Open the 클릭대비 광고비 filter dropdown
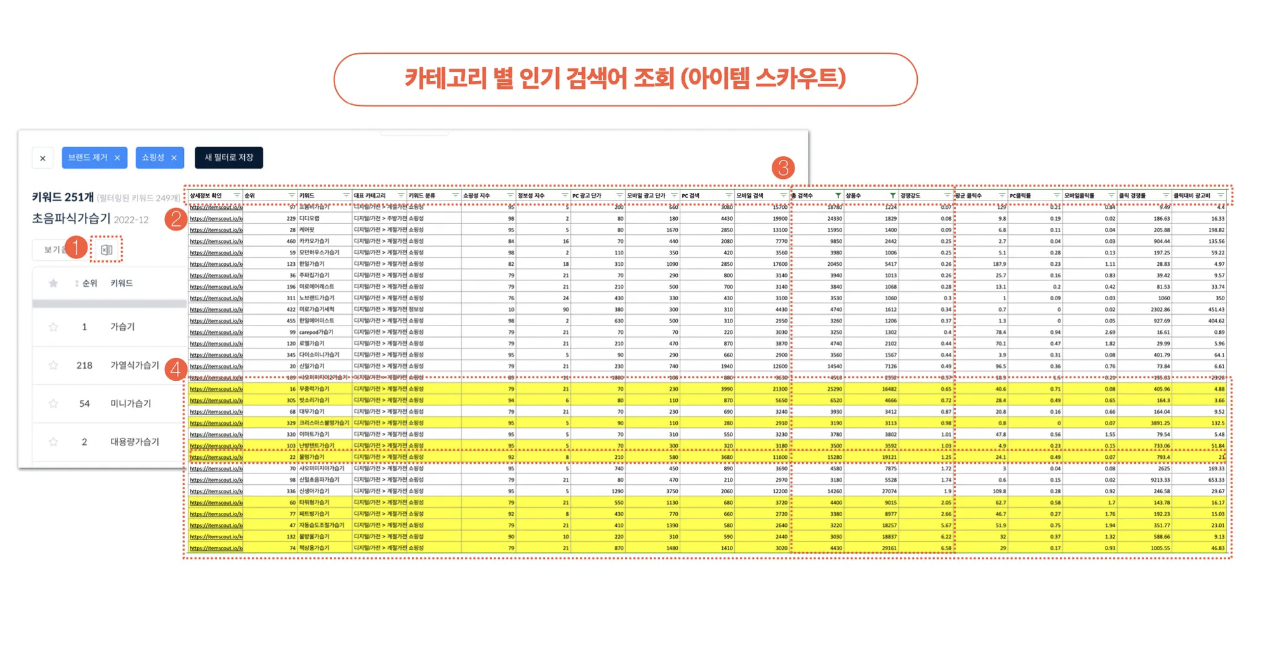 pyautogui.click(x=1221, y=195)
